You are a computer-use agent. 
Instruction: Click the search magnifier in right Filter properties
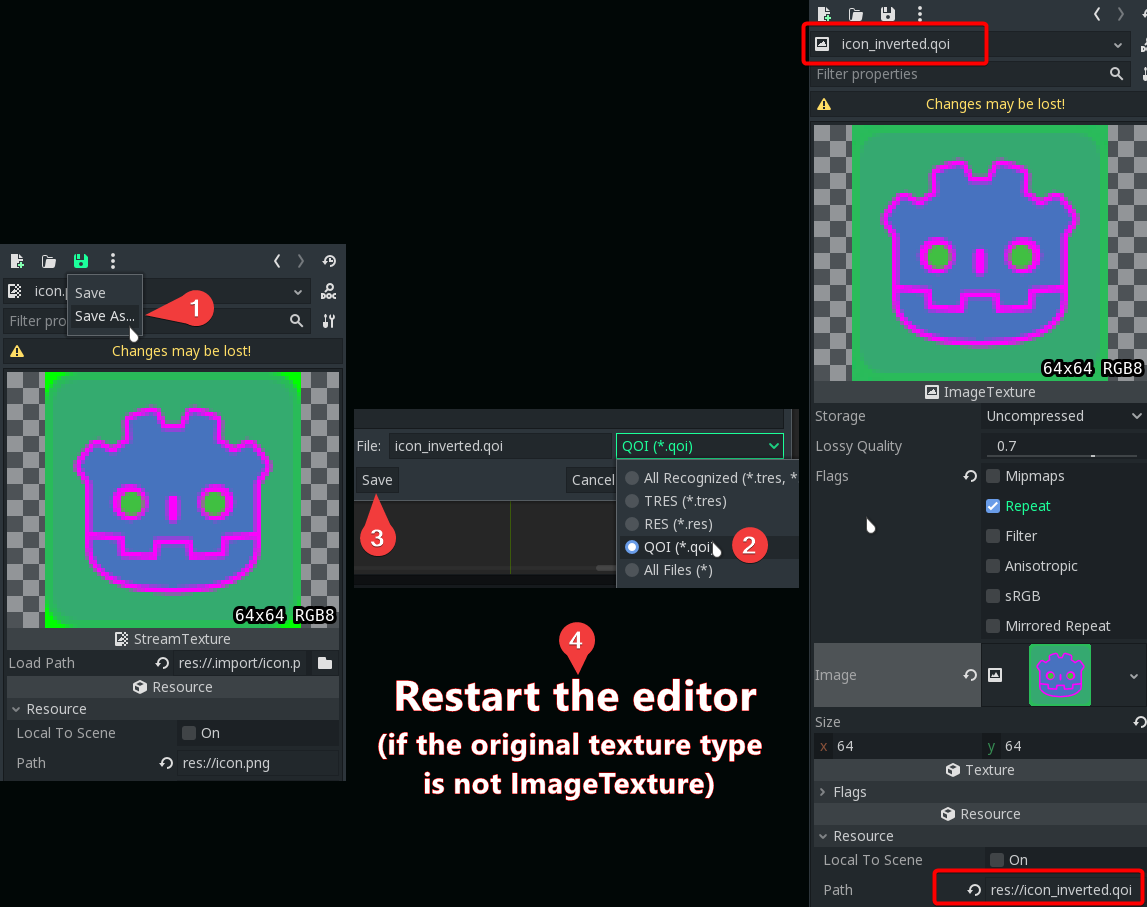pos(1116,74)
